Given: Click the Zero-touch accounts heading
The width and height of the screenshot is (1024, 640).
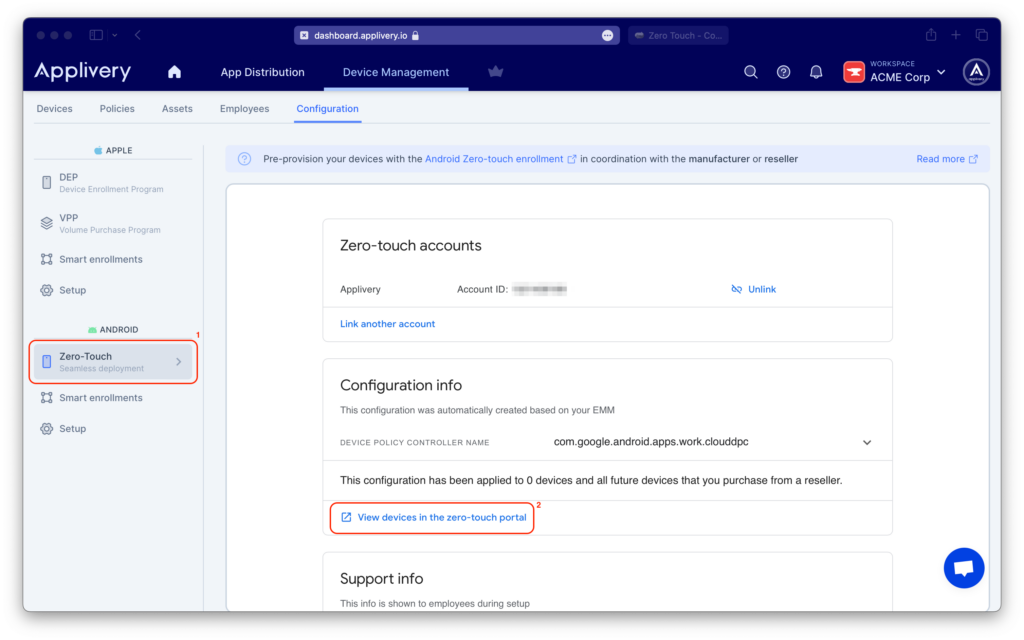Looking at the screenshot, I should (411, 246).
